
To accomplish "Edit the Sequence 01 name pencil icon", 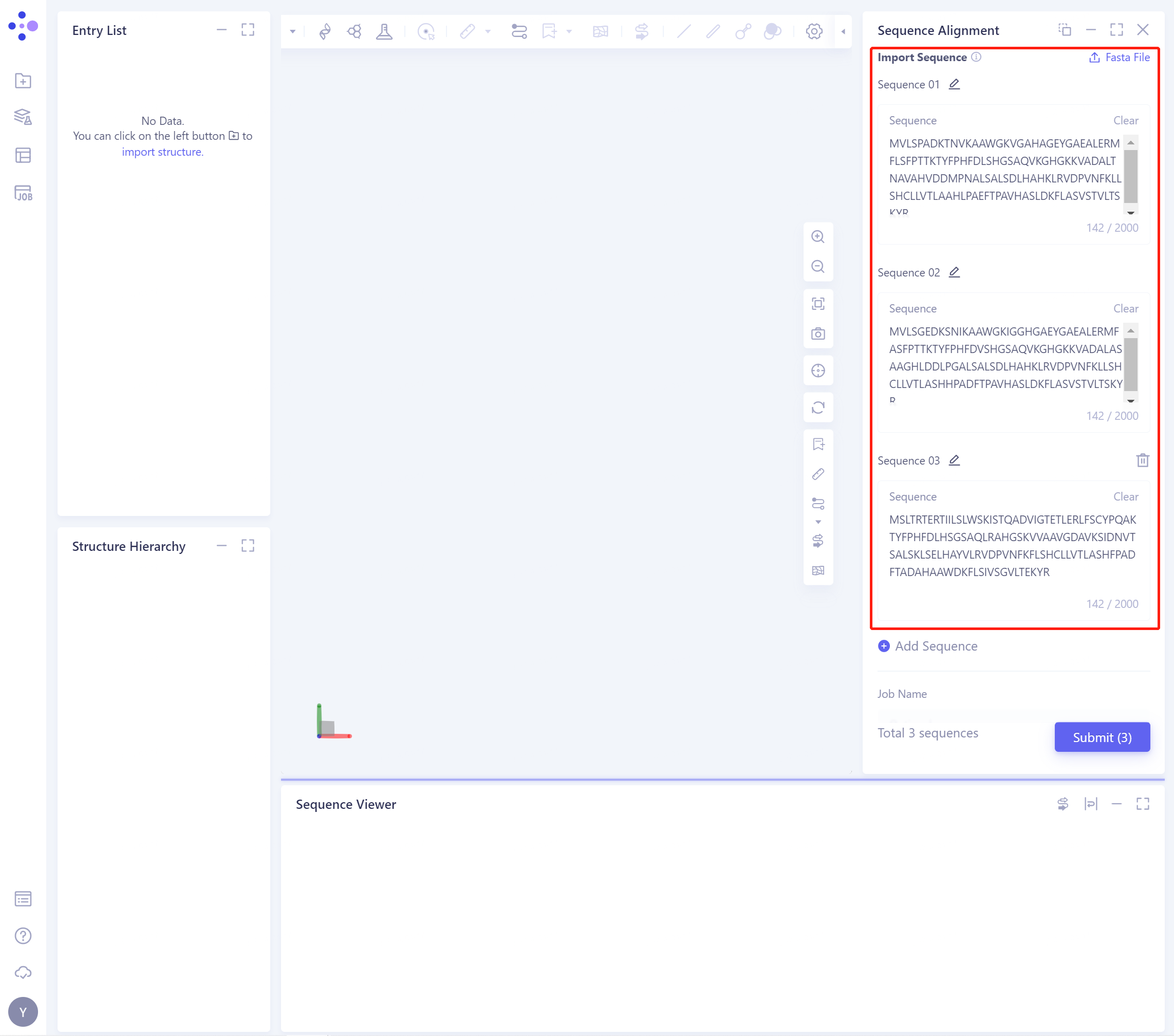I will [x=954, y=84].
